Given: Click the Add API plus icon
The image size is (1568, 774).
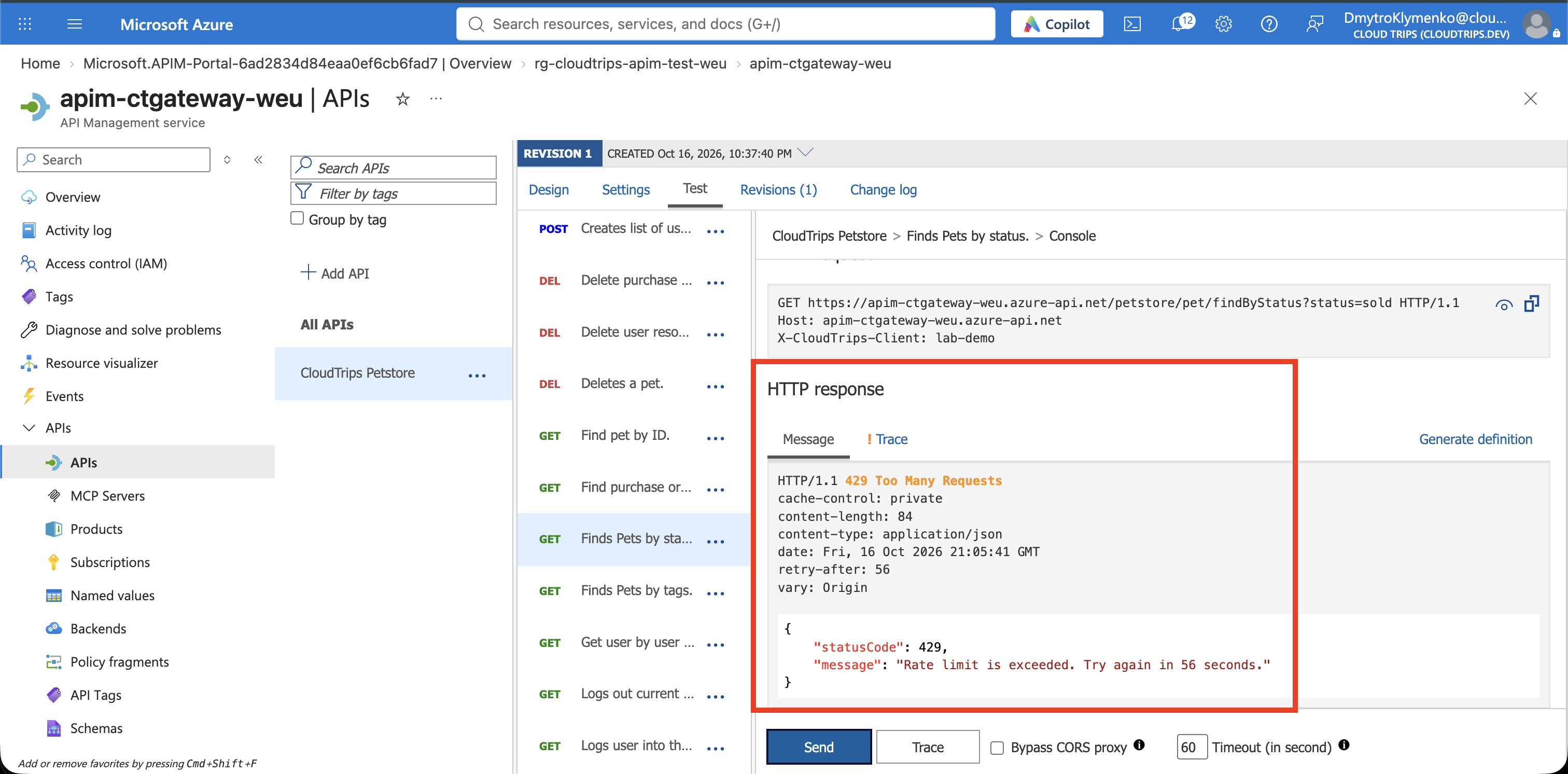Looking at the screenshot, I should click(x=308, y=272).
